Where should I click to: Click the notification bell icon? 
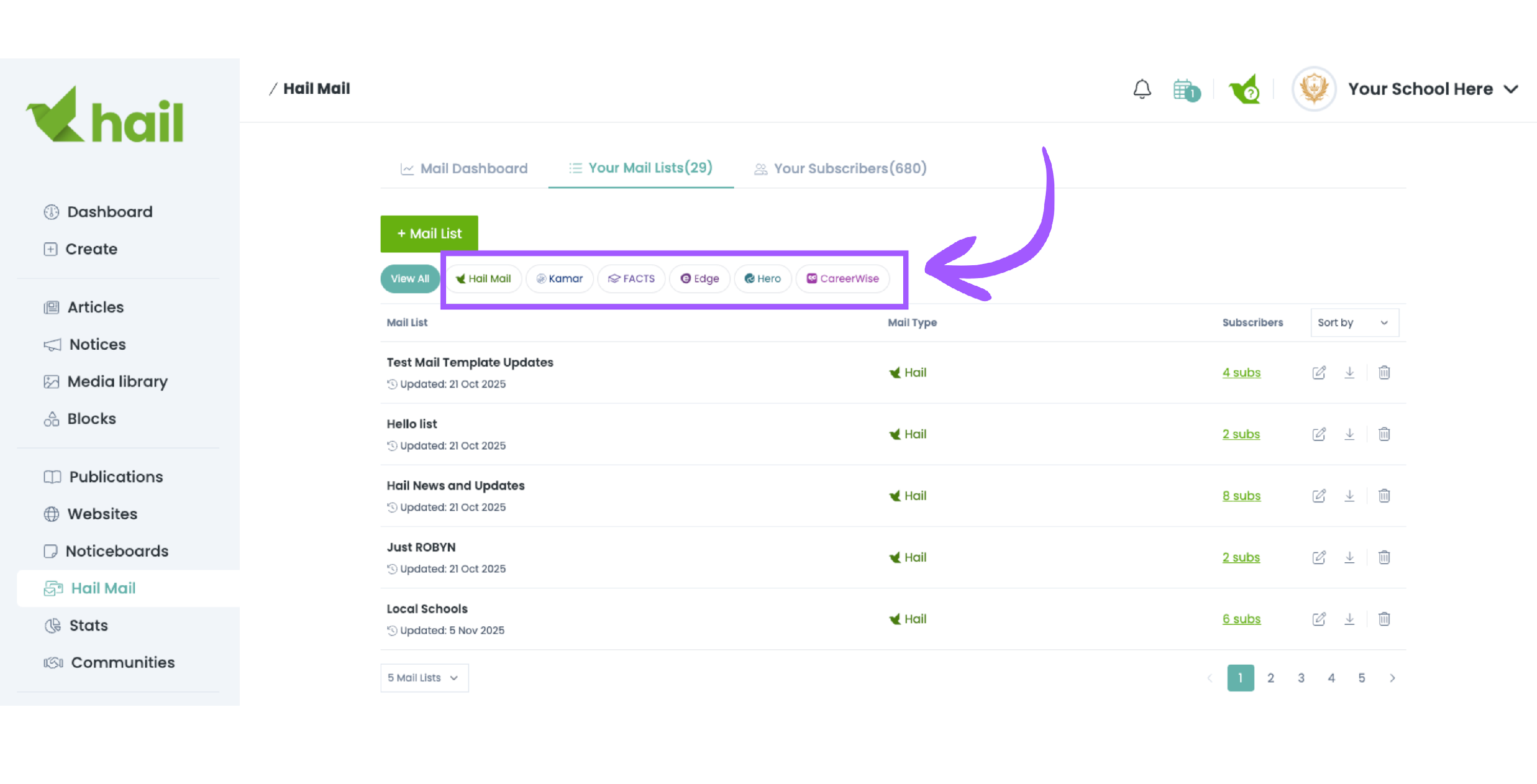(x=1141, y=90)
